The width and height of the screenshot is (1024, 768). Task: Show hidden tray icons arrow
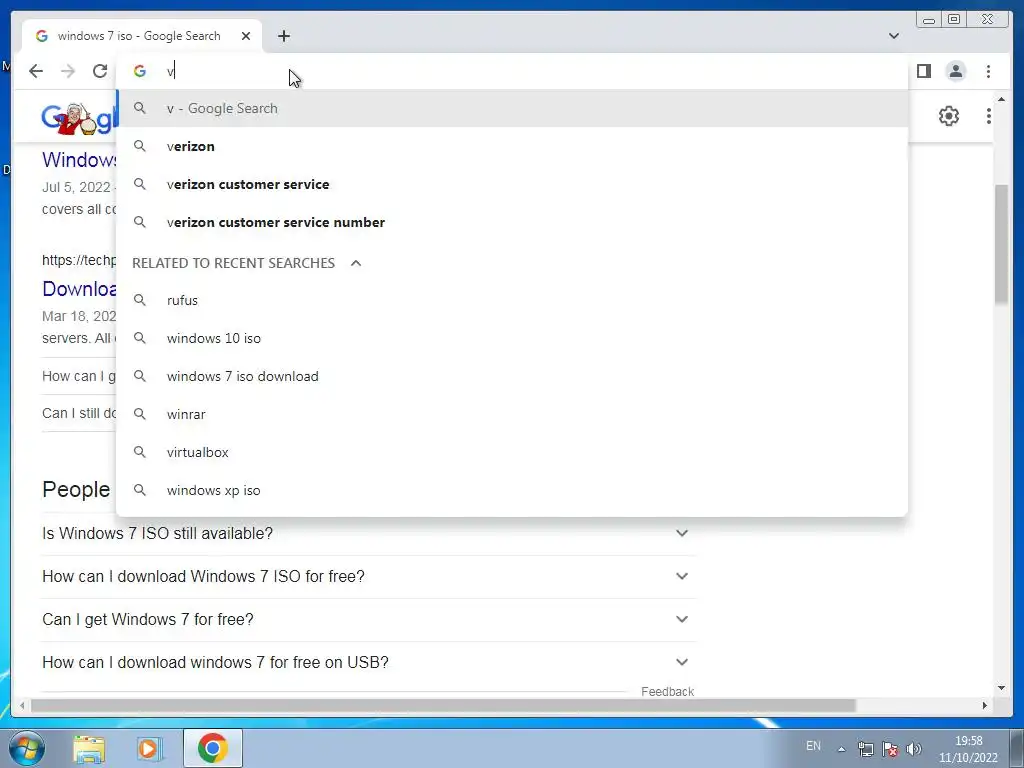[841, 749]
